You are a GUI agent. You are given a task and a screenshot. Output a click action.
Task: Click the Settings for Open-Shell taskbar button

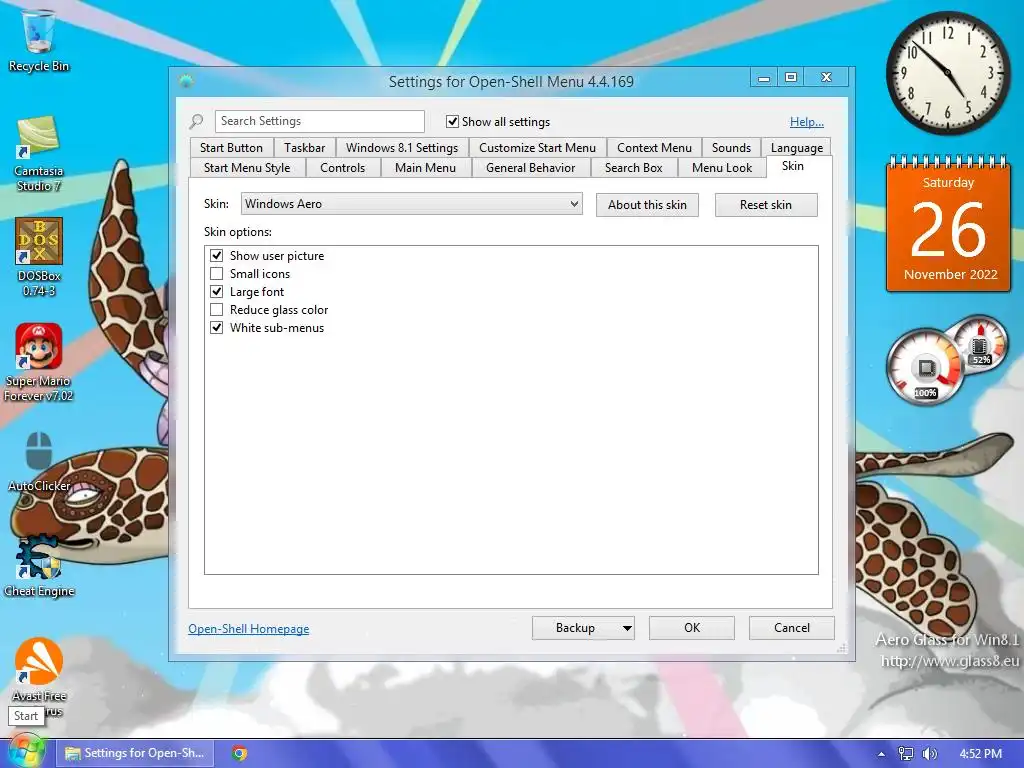click(x=135, y=753)
